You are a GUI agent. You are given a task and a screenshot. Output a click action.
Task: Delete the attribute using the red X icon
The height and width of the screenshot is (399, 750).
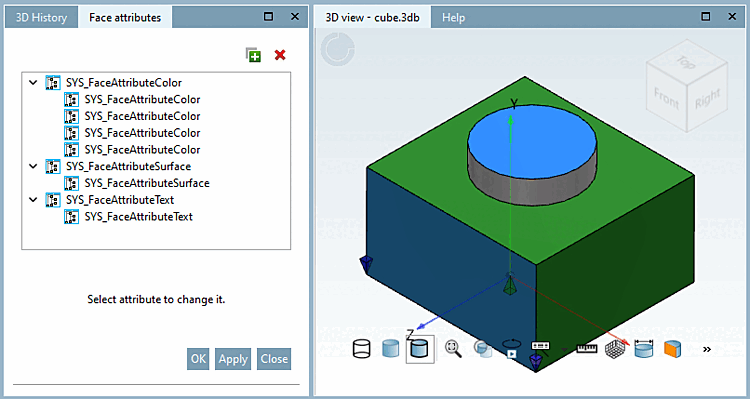280,55
